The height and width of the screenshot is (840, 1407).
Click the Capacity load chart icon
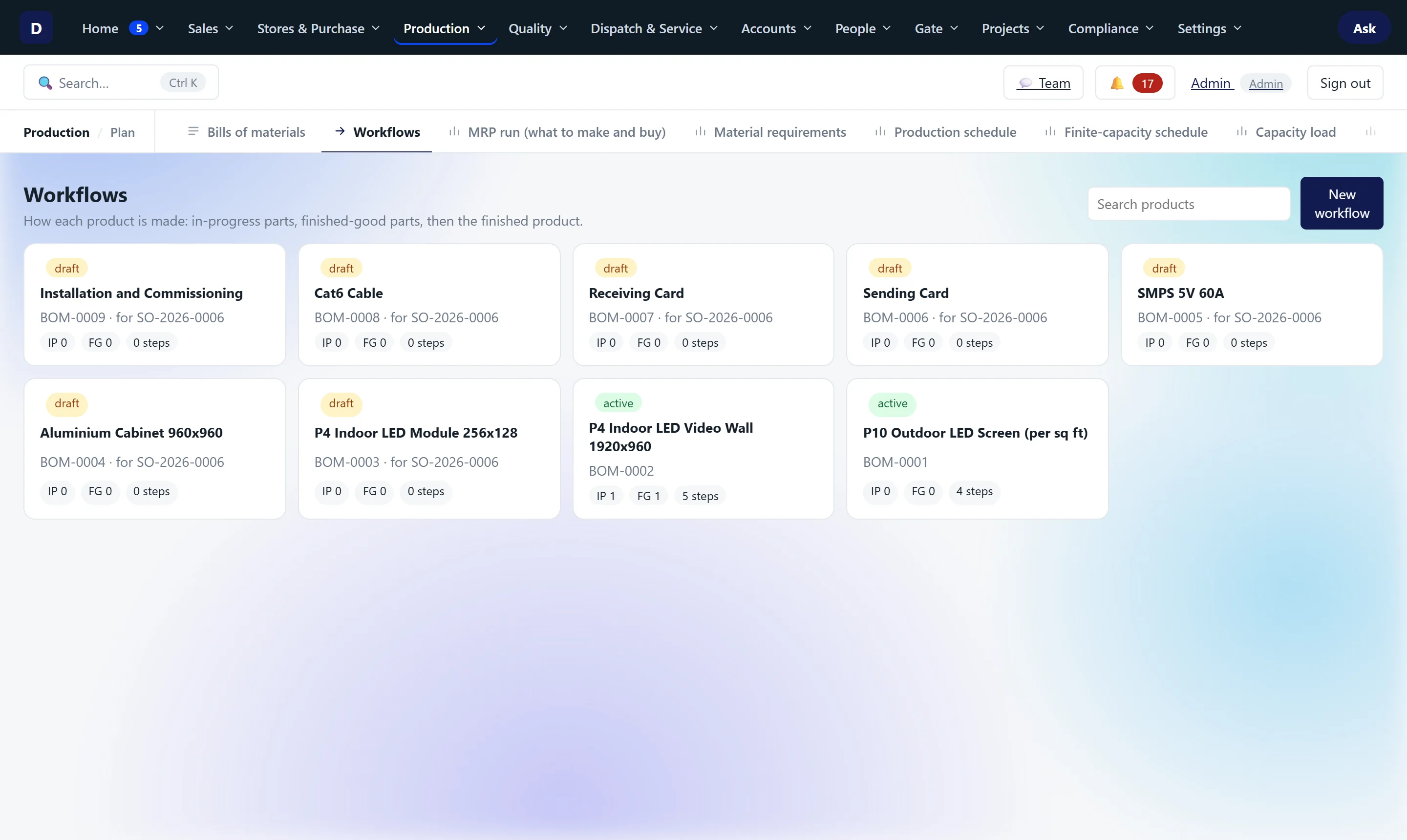tap(1242, 131)
